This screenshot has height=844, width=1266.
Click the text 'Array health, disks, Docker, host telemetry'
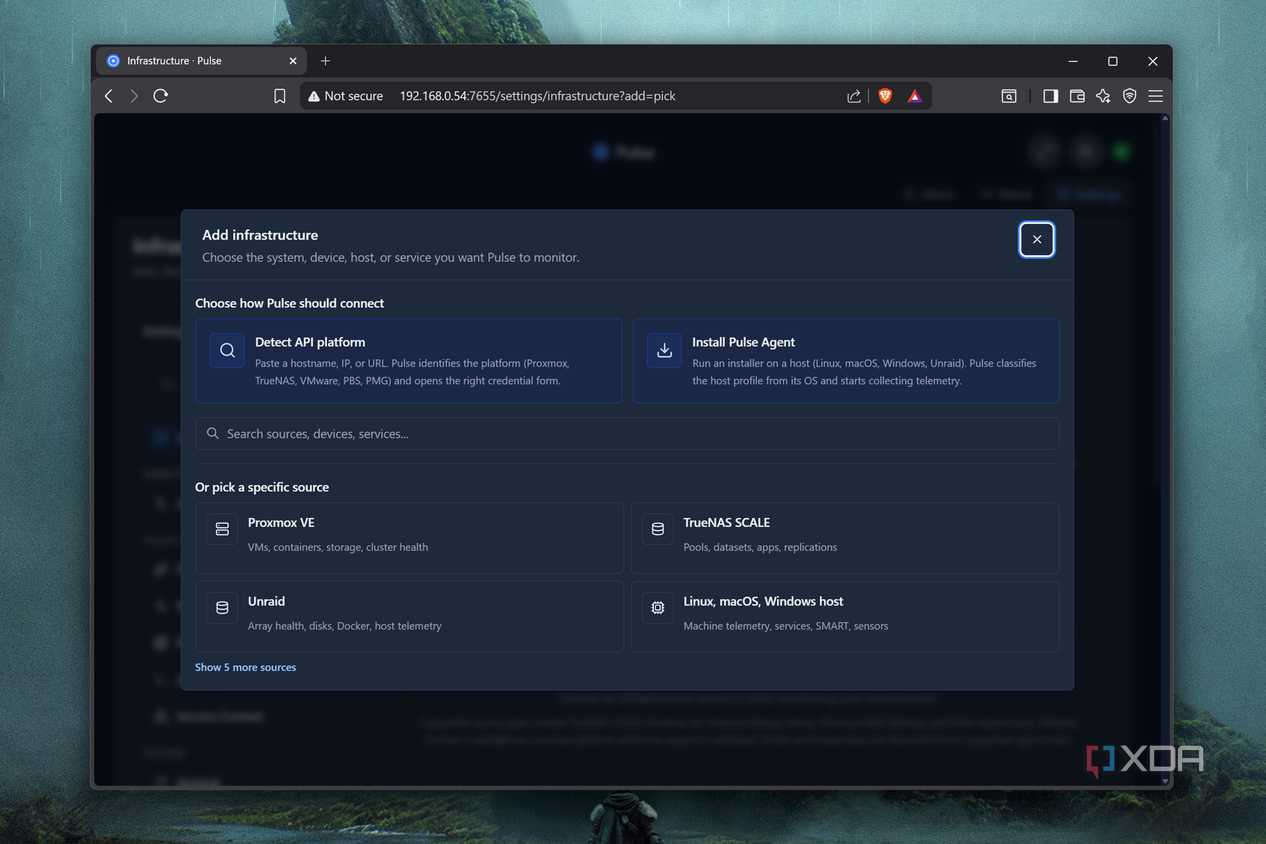click(345, 626)
